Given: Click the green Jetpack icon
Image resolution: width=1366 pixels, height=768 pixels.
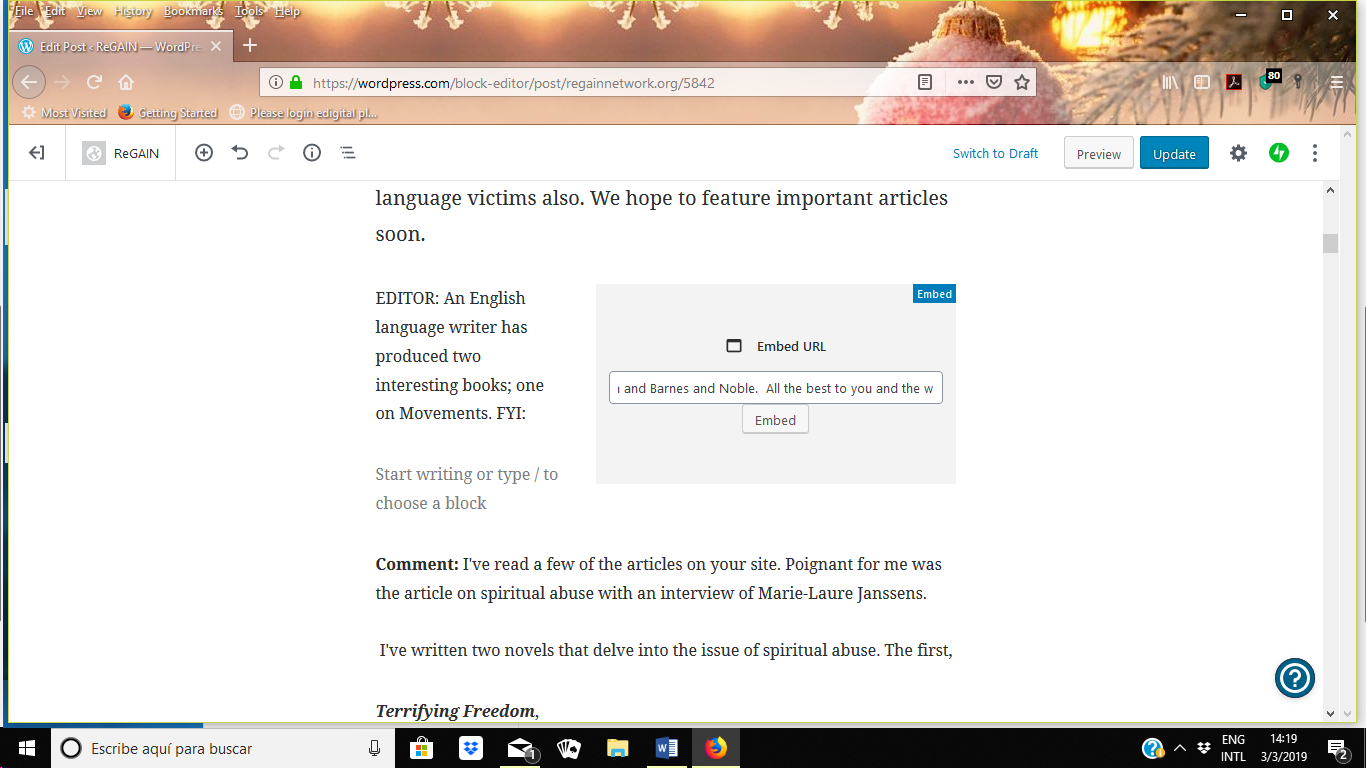Looking at the screenshot, I should [x=1278, y=153].
